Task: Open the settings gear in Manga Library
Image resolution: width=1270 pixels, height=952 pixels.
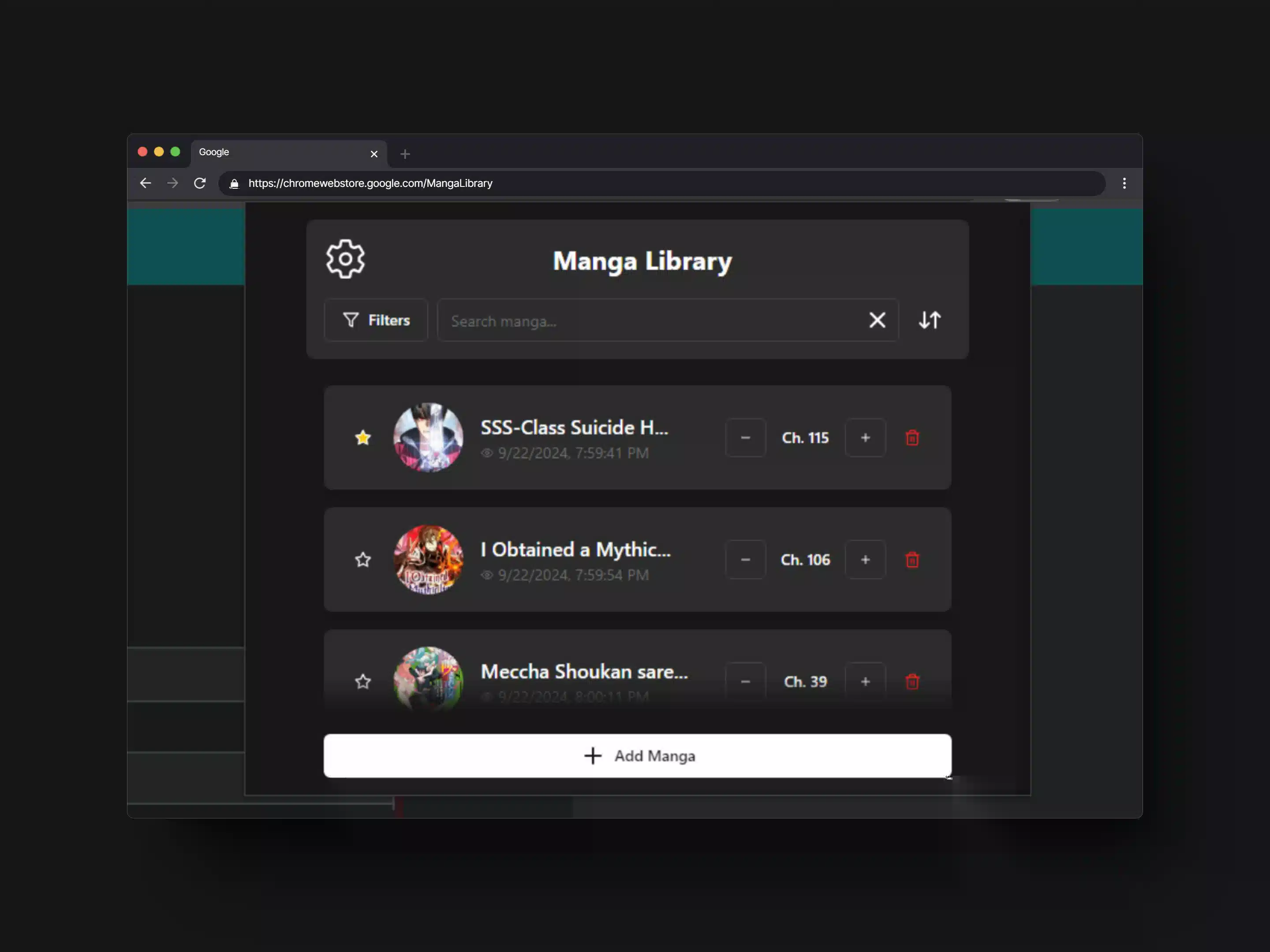Action: [x=345, y=259]
